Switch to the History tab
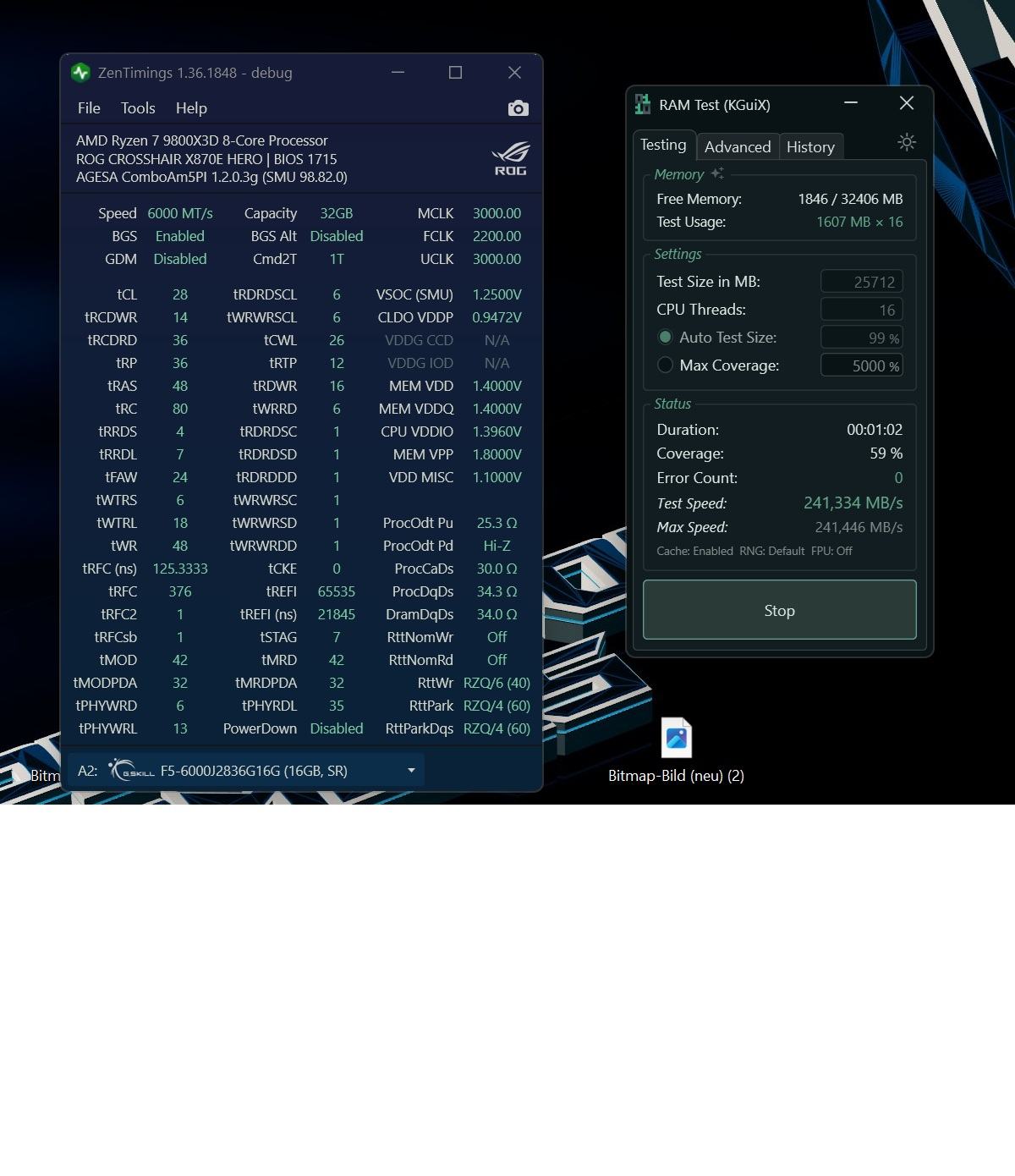This screenshot has width=1015, height=1176. click(810, 146)
